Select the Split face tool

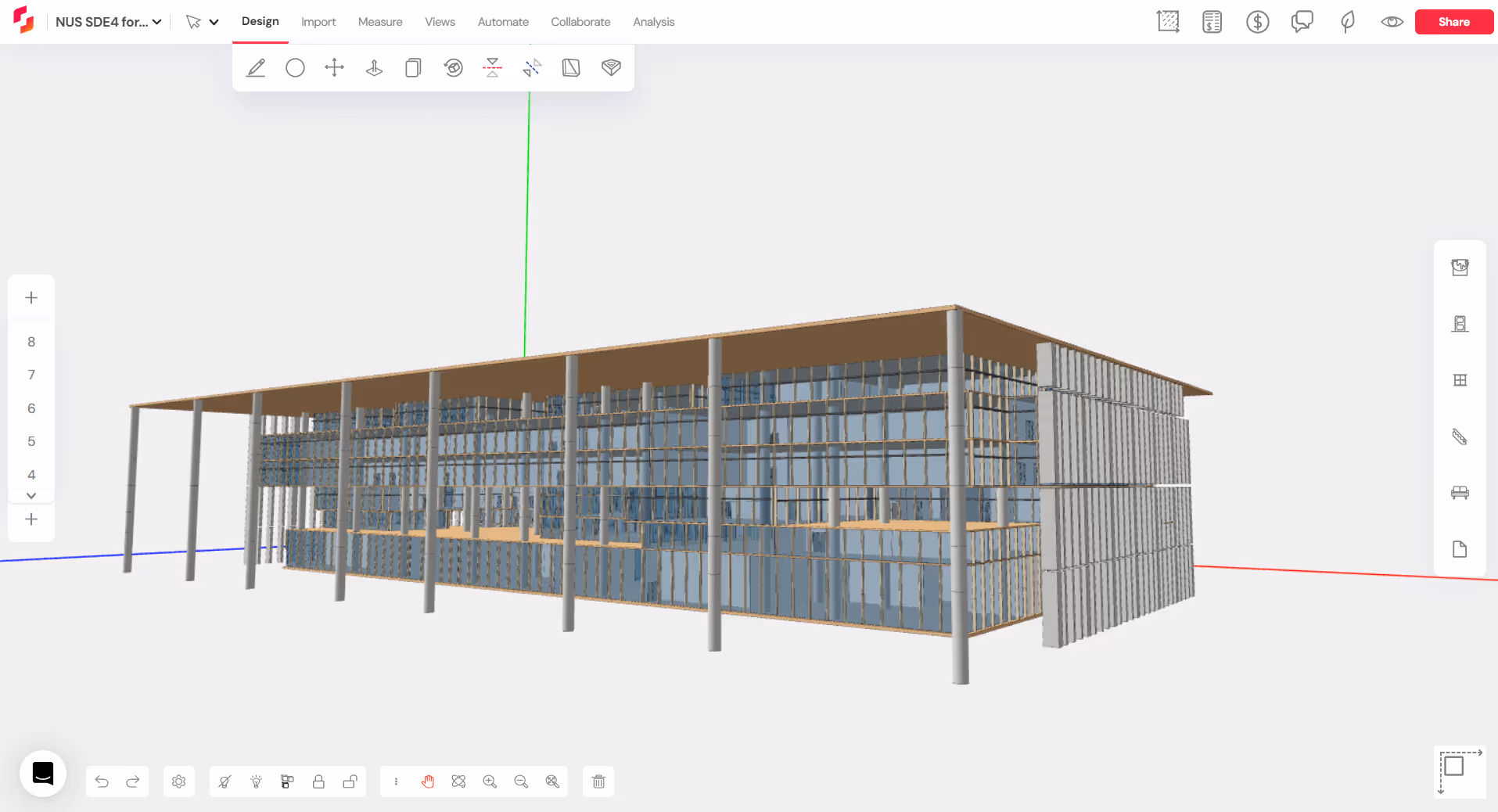point(571,68)
